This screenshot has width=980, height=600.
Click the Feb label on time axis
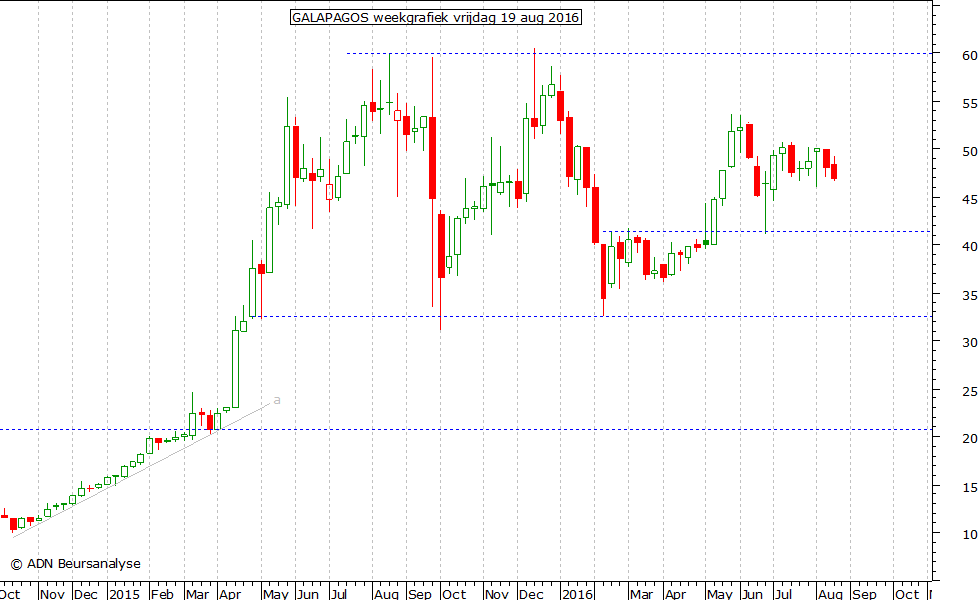[162, 593]
